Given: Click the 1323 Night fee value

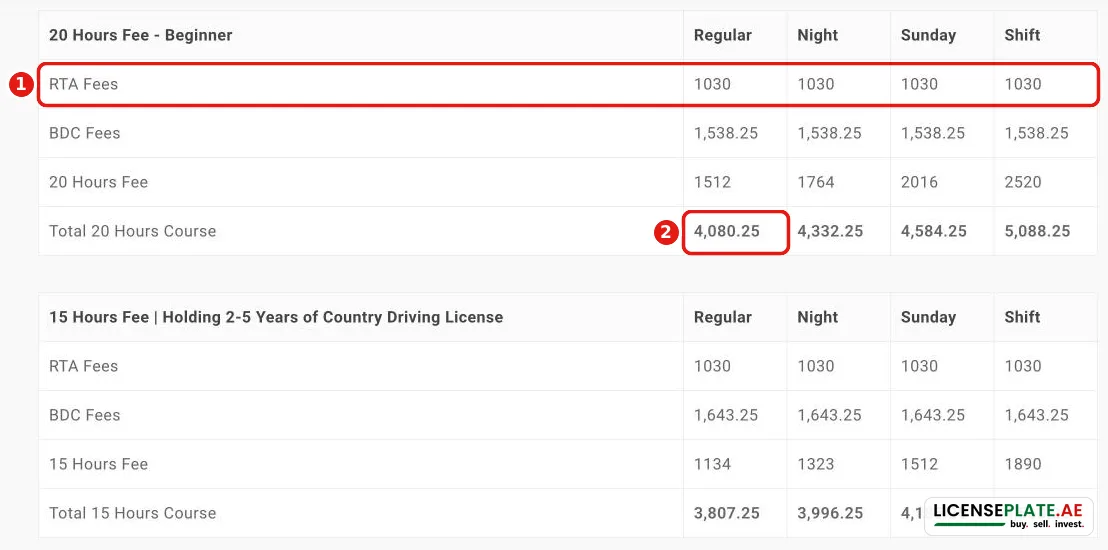Looking at the screenshot, I should click(816, 464).
